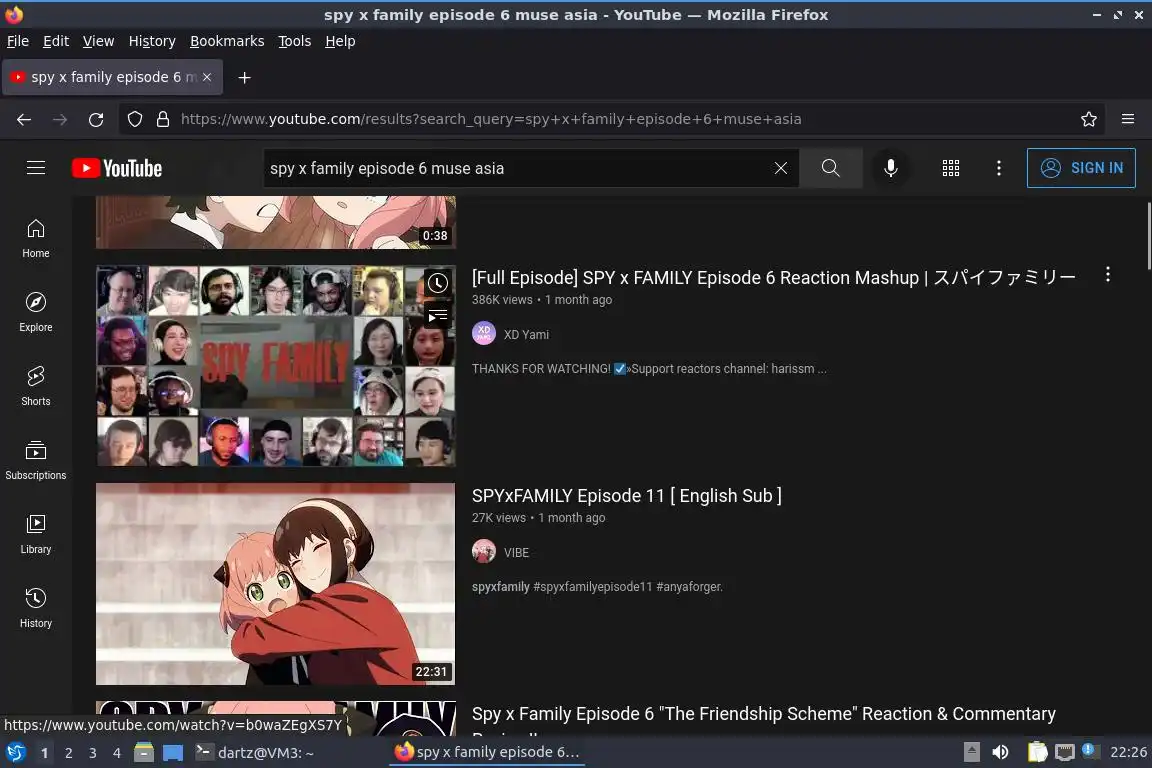The image size is (1152, 768).
Task: Click show desktop icon in taskbar
Action: pos(173,753)
